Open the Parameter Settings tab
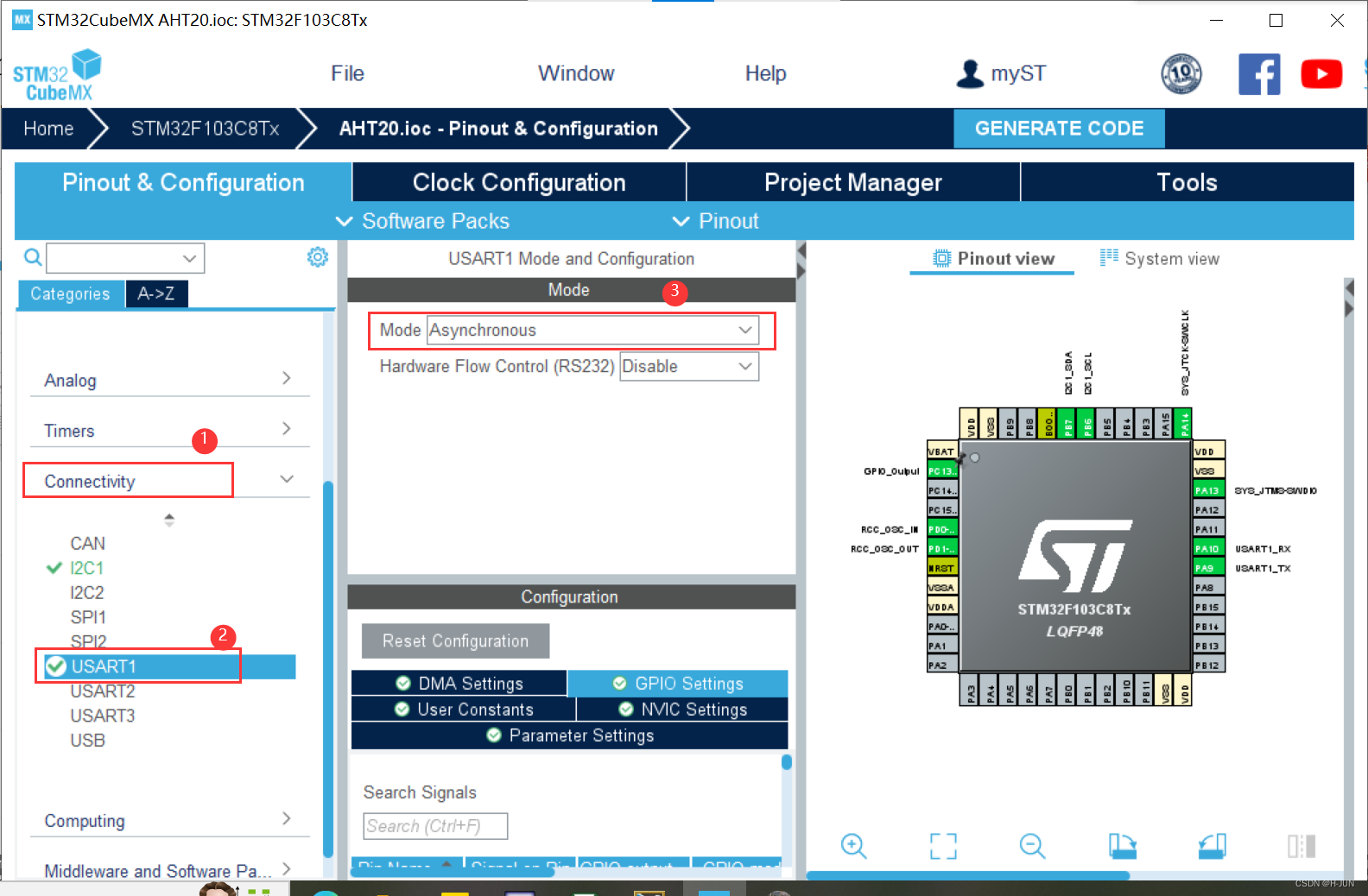 click(x=569, y=735)
